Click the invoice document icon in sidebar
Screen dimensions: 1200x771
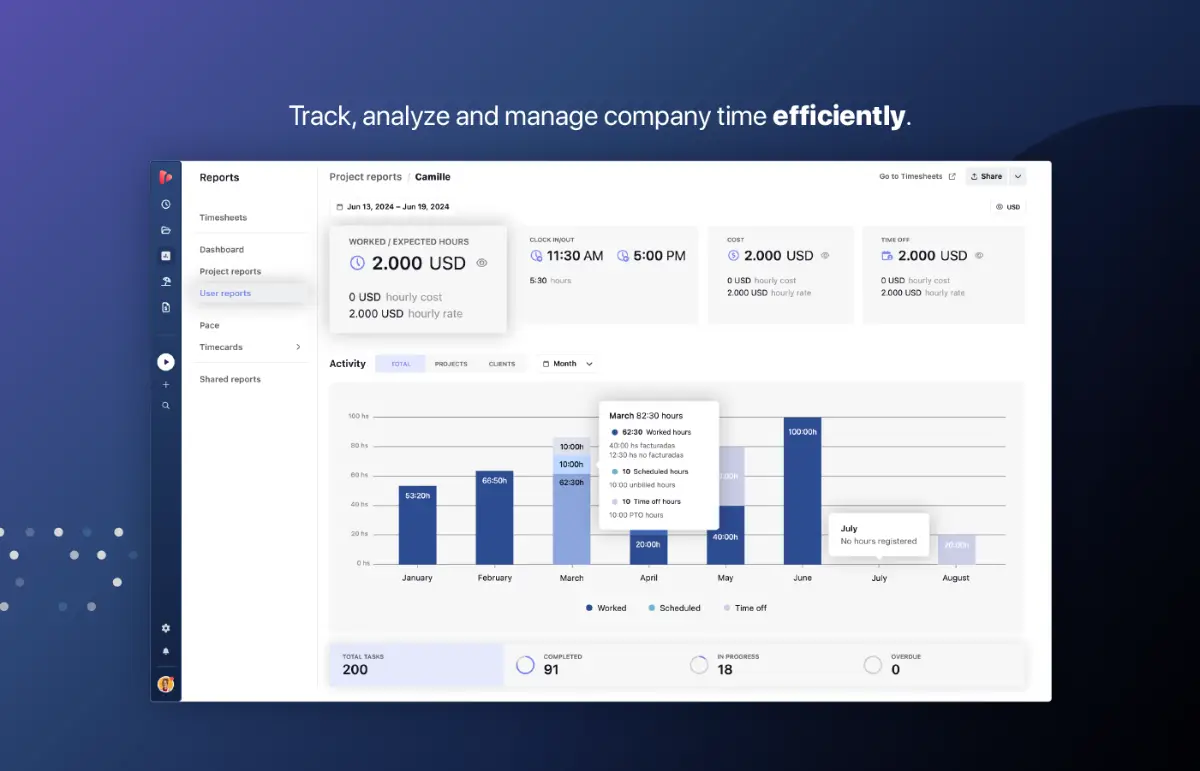click(x=166, y=308)
